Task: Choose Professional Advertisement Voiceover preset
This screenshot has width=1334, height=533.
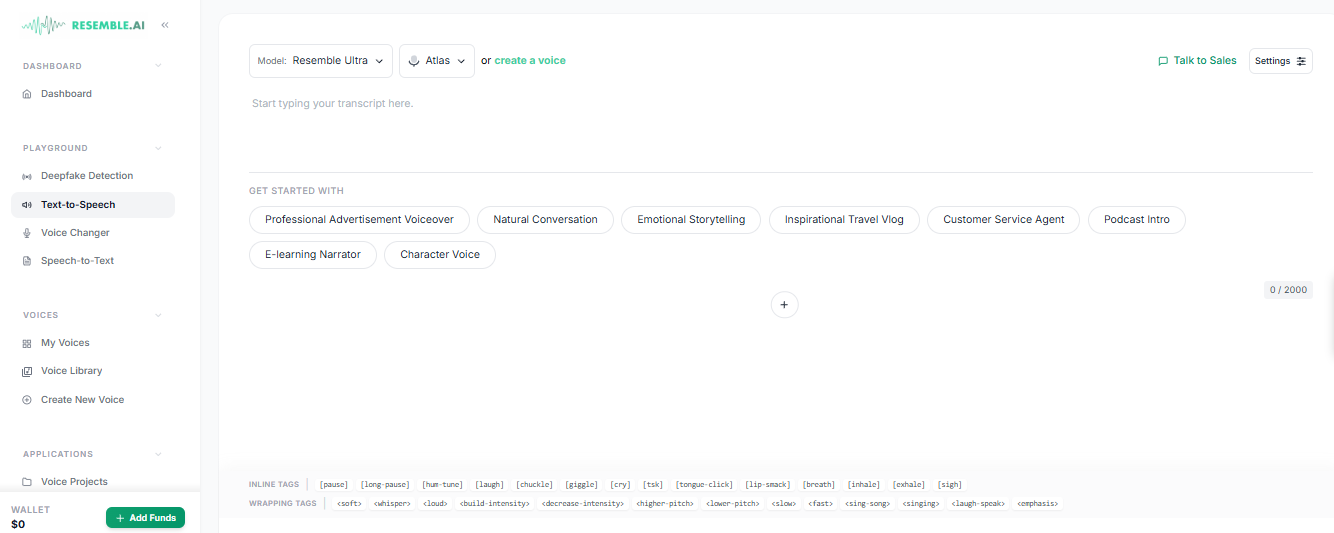Action: [x=359, y=220]
